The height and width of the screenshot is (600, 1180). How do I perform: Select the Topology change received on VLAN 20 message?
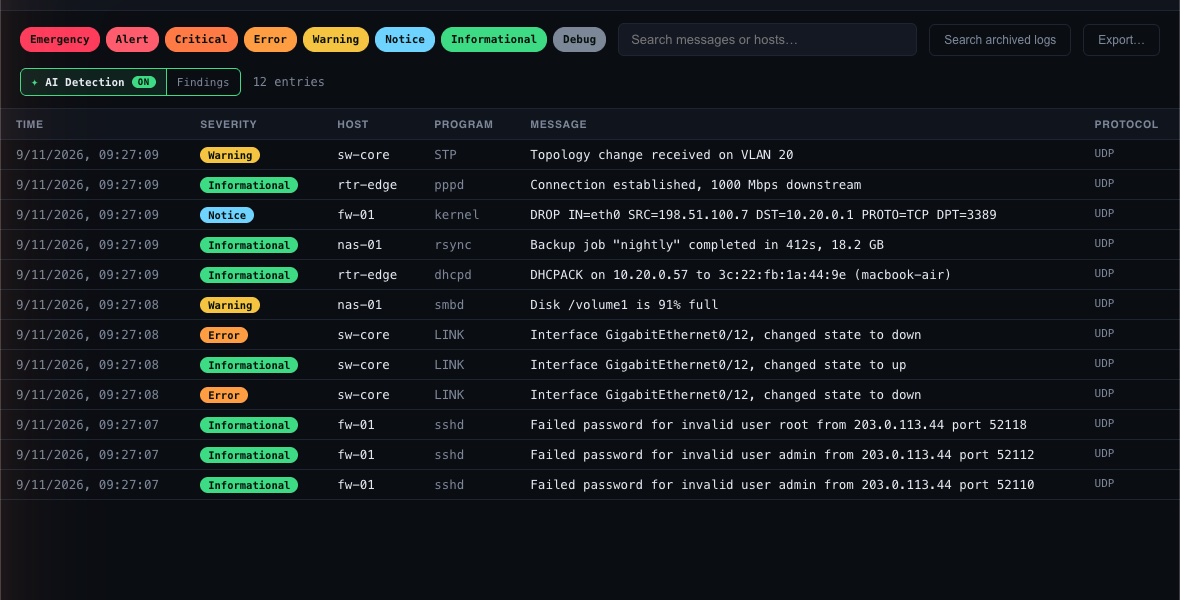coord(661,154)
